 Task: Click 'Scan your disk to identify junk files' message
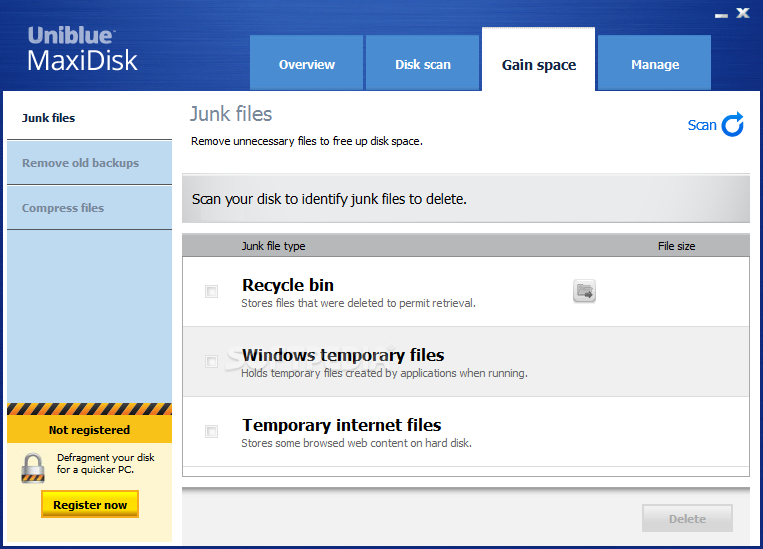click(329, 199)
